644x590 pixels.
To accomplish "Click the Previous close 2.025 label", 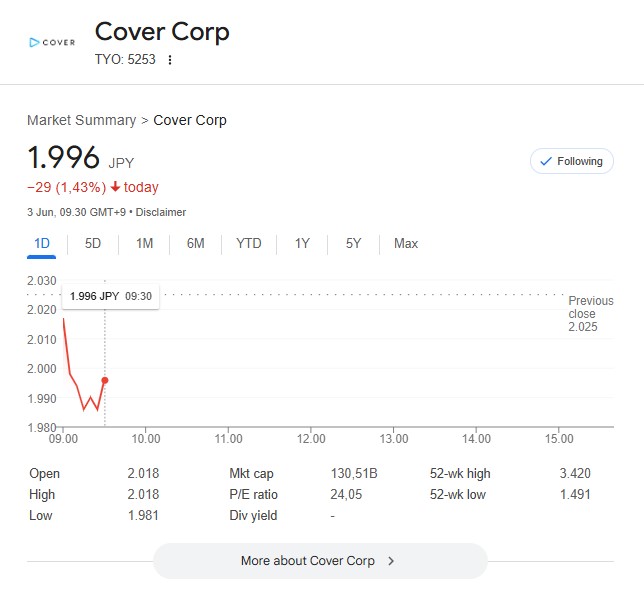I will (x=591, y=314).
